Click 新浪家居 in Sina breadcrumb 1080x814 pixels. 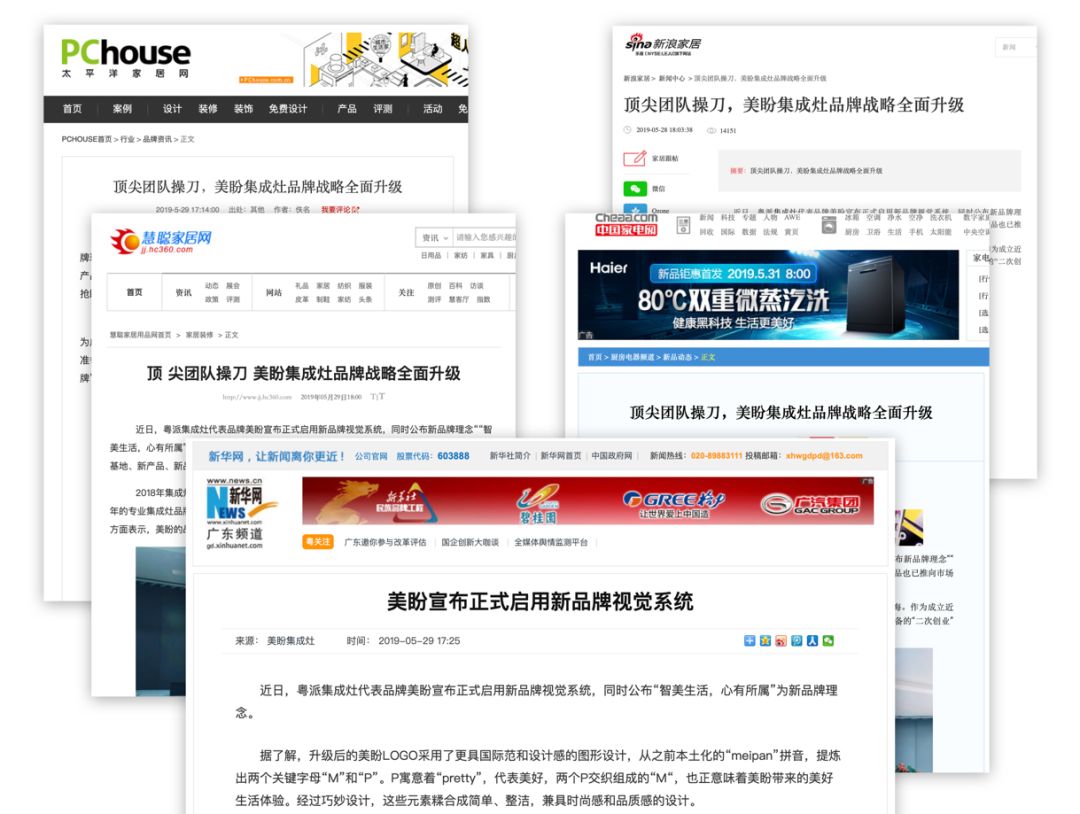(636, 79)
